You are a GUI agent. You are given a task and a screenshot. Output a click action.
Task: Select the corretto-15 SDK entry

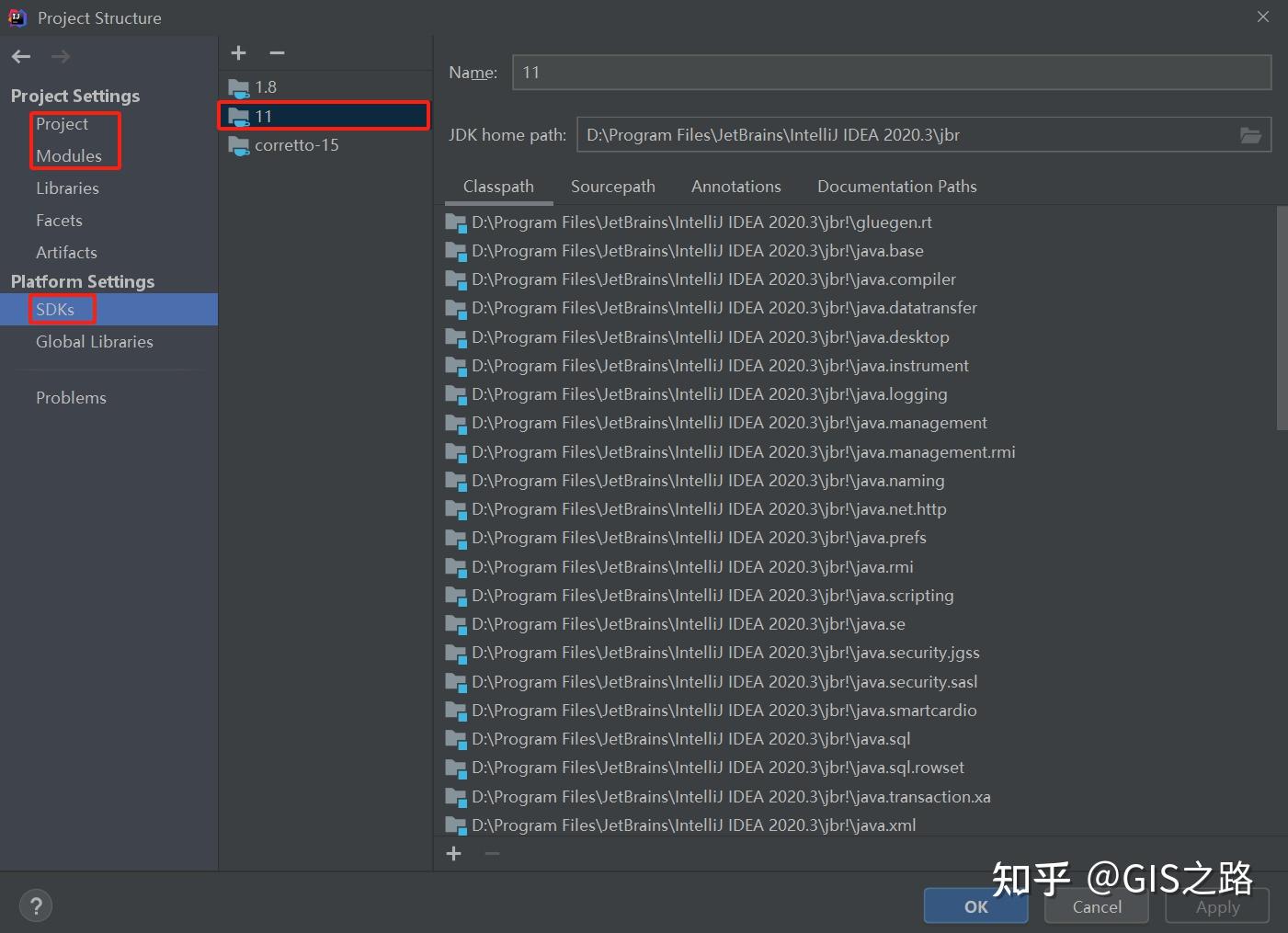click(x=325, y=145)
